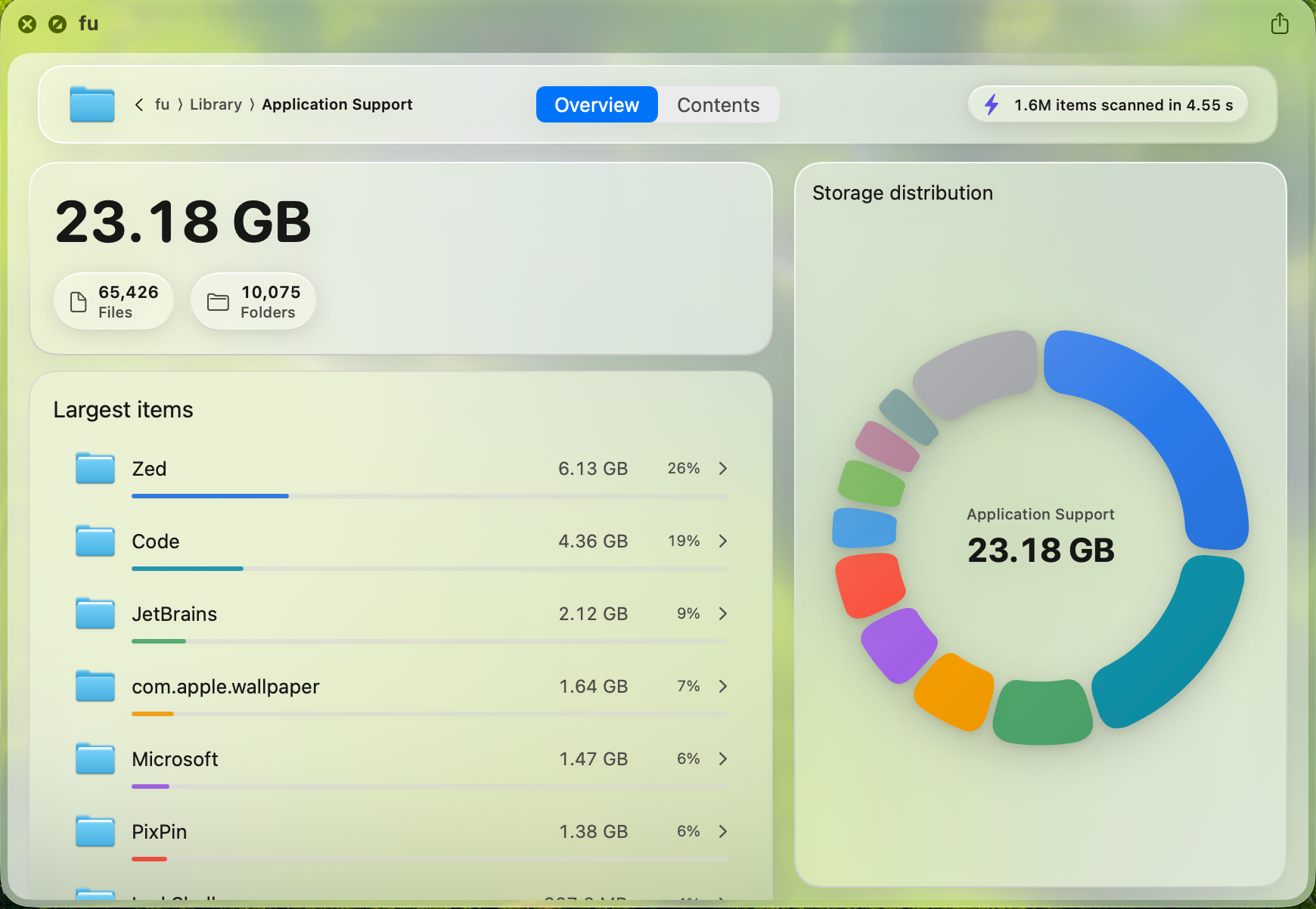Click the com.apple.wallpaper folder icon
This screenshot has height=909, width=1316.
click(95, 686)
